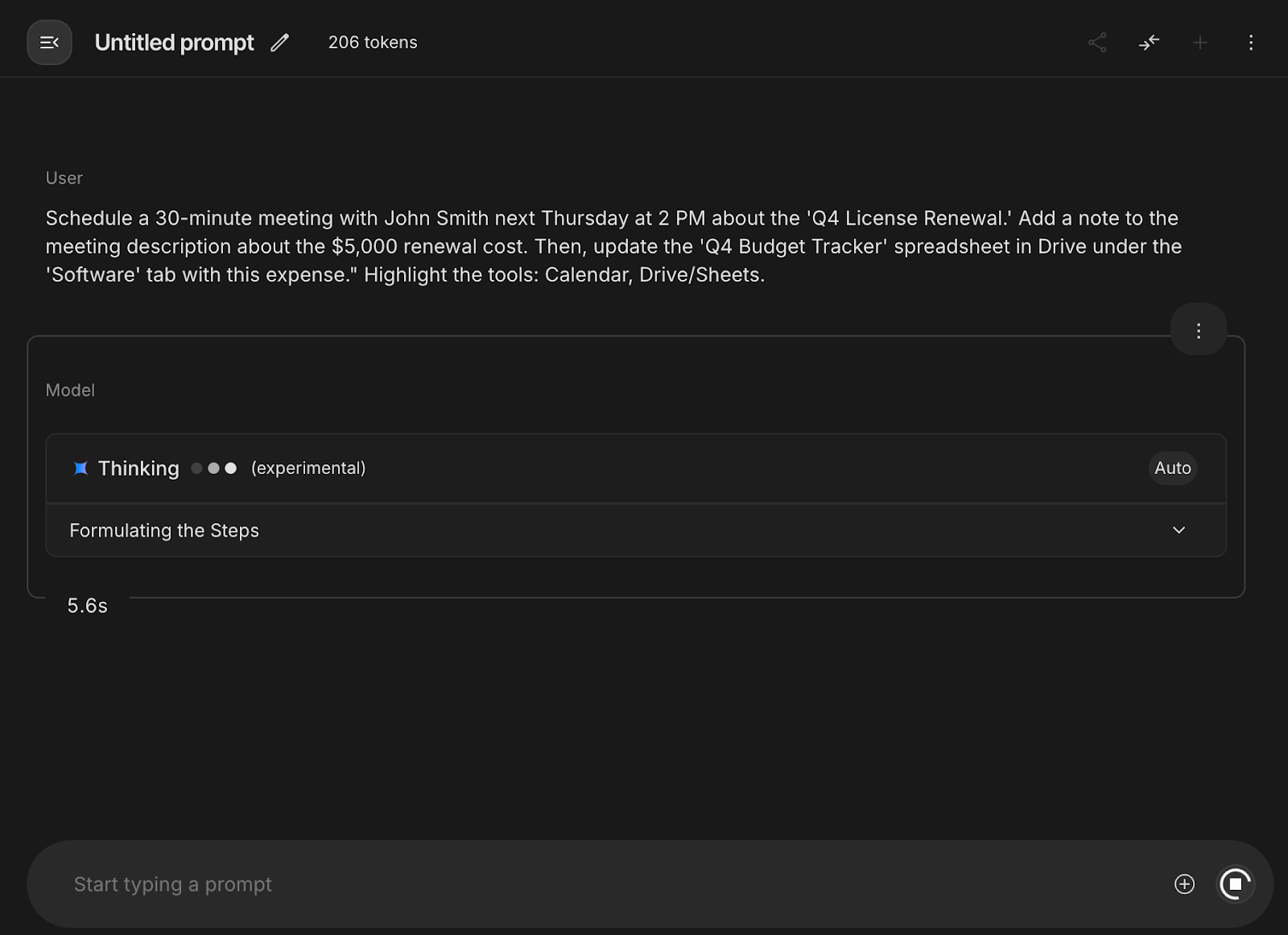Screen dimensions: 1288x935
Task: Click the user prompt message text
Action: point(613,246)
